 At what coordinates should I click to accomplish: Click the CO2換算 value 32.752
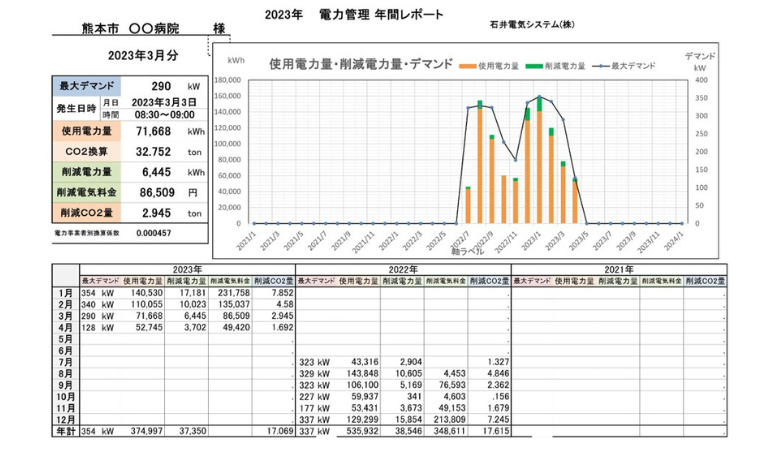pos(155,152)
